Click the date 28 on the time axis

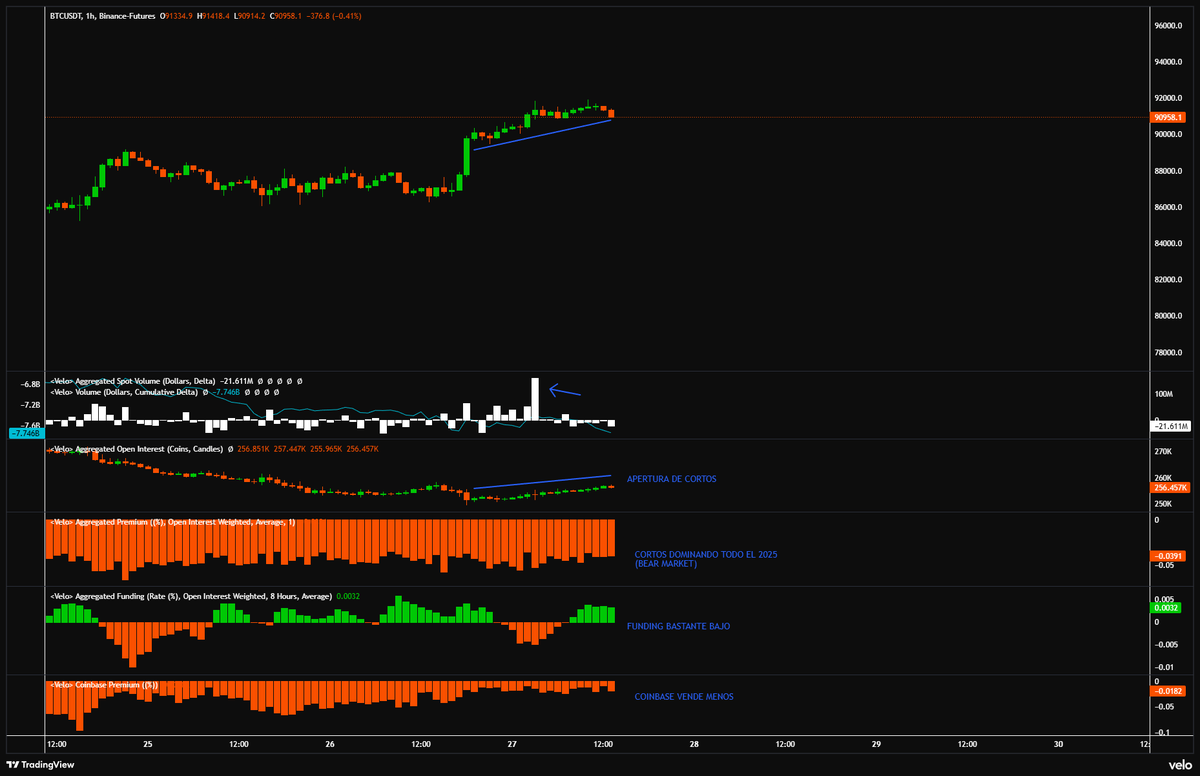[693, 744]
